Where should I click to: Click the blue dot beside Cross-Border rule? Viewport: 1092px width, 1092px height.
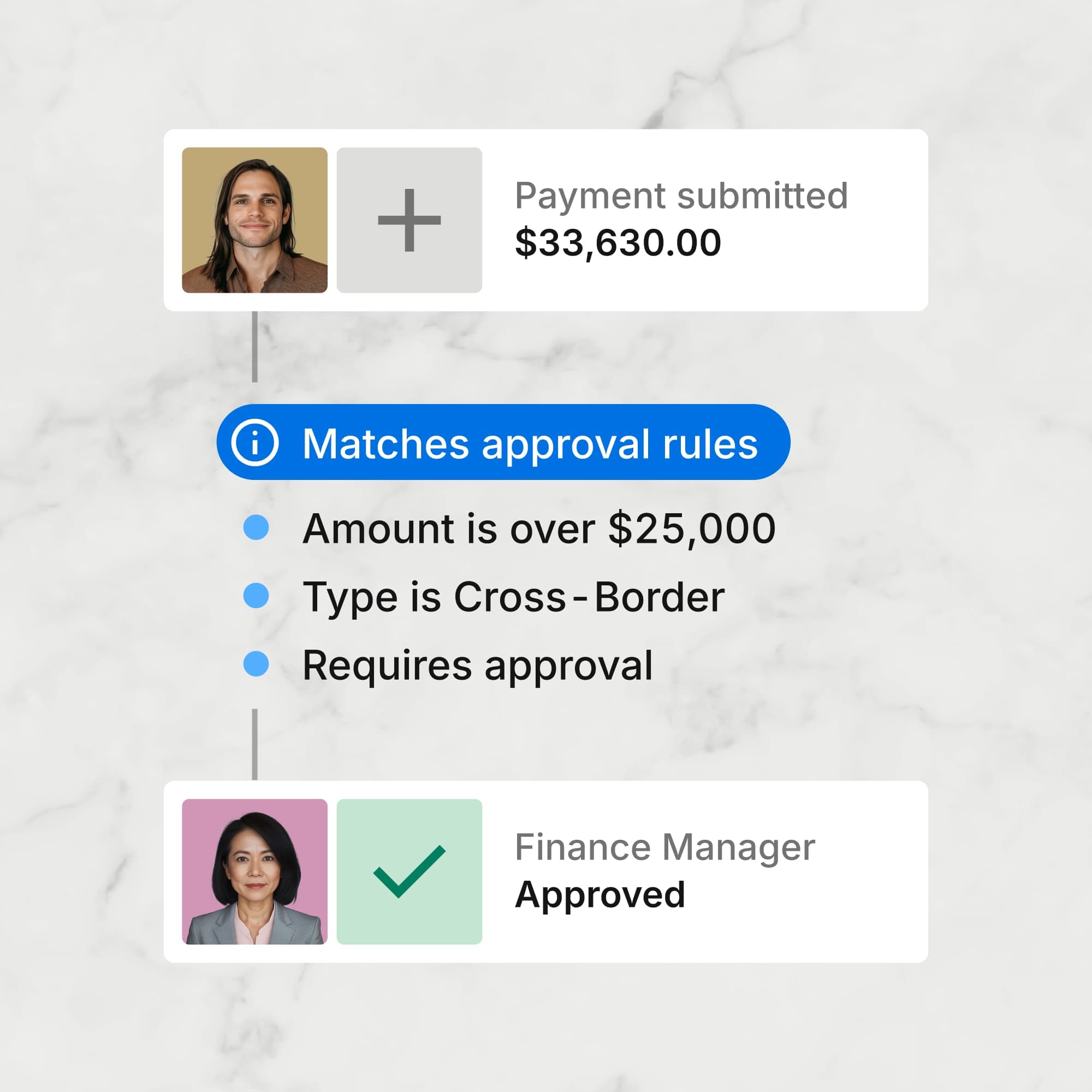(256, 596)
